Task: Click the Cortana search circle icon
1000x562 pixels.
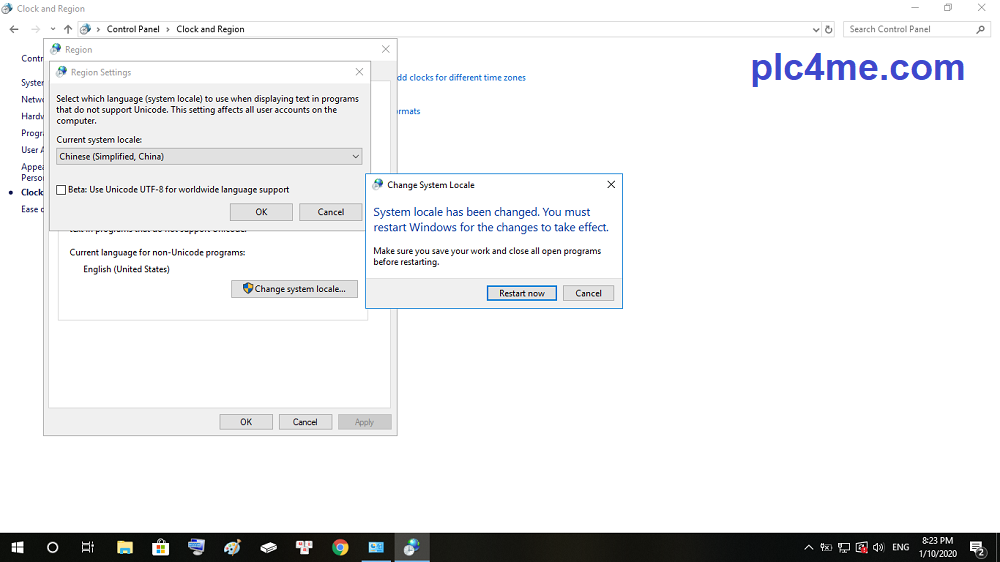Action: coord(53,547)
